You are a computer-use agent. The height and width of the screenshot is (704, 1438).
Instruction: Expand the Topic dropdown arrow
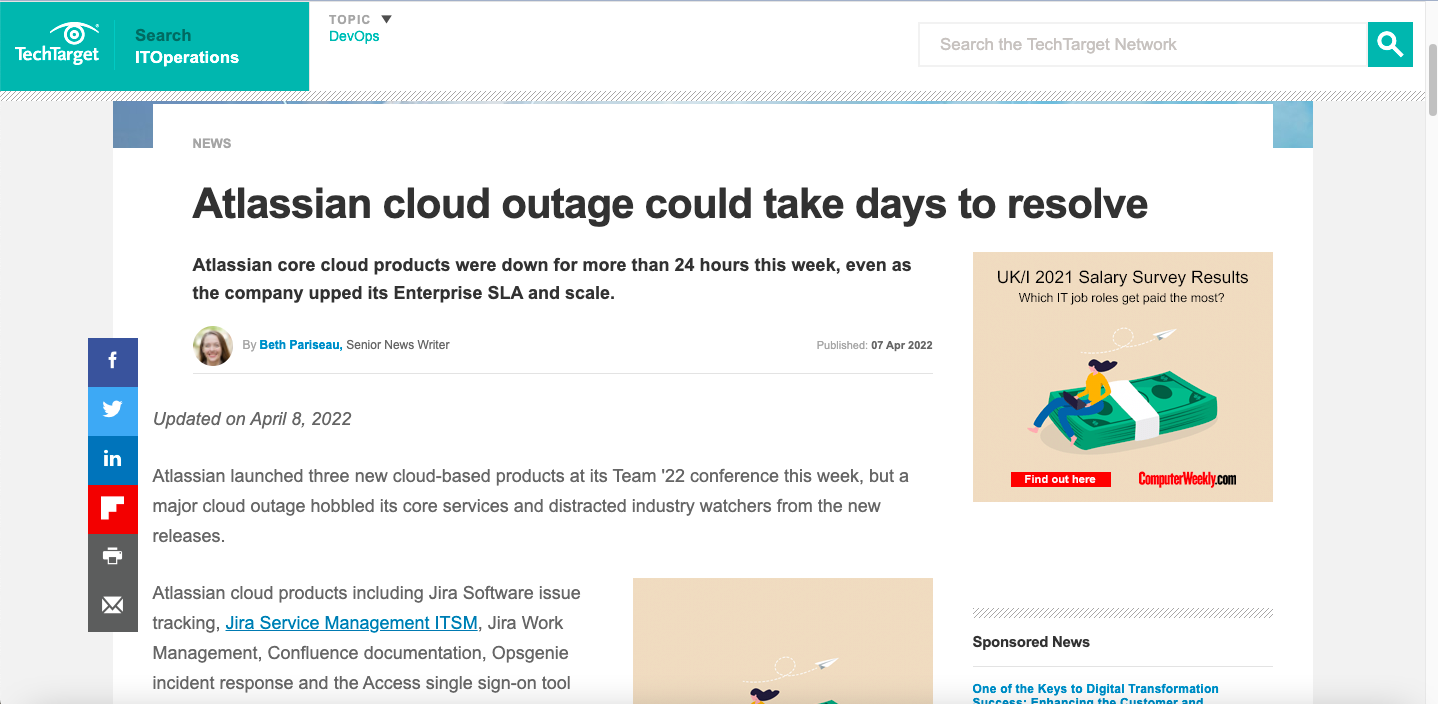click(x=387, y=19)
